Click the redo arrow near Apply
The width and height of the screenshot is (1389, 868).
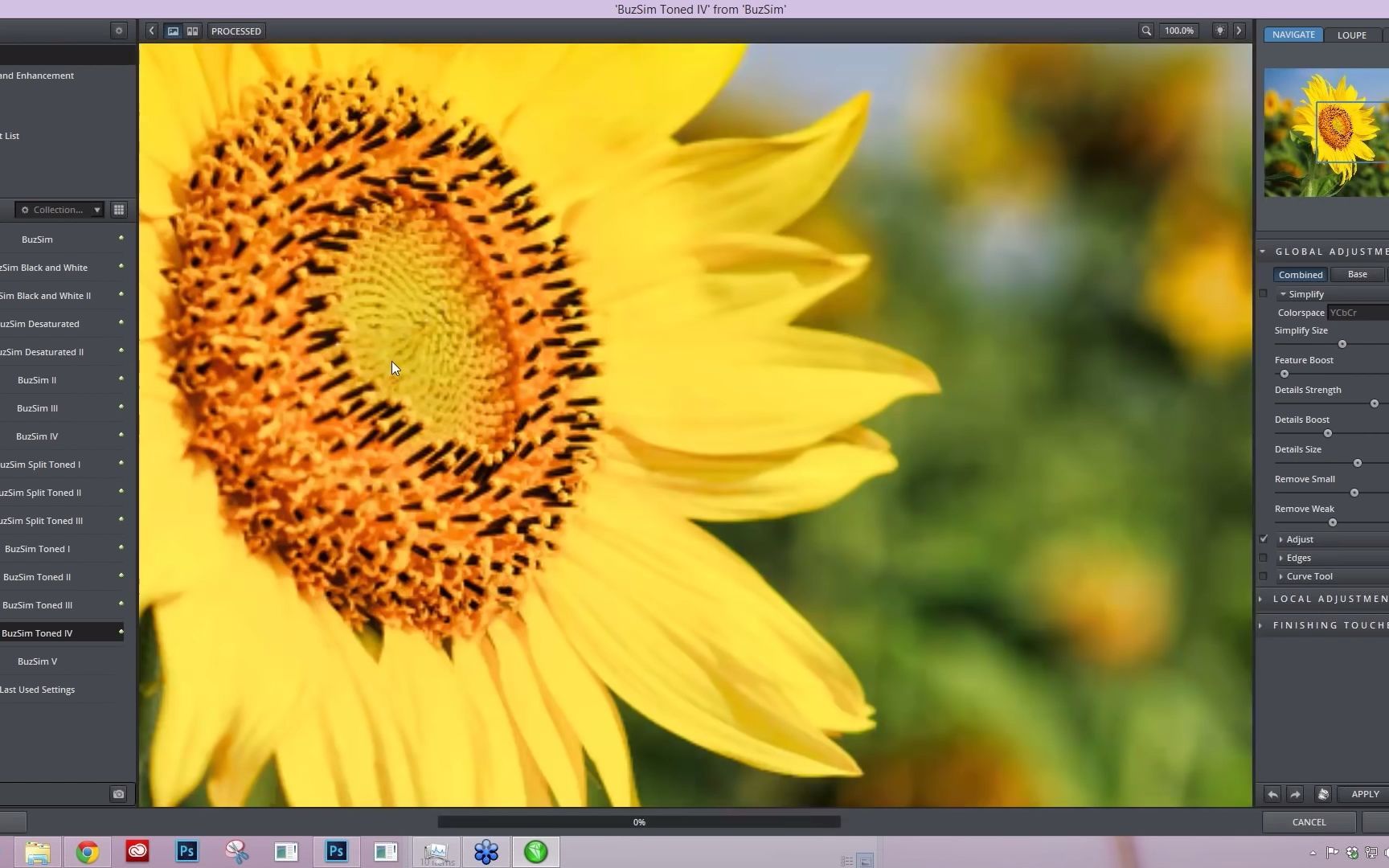point(1295,794)
